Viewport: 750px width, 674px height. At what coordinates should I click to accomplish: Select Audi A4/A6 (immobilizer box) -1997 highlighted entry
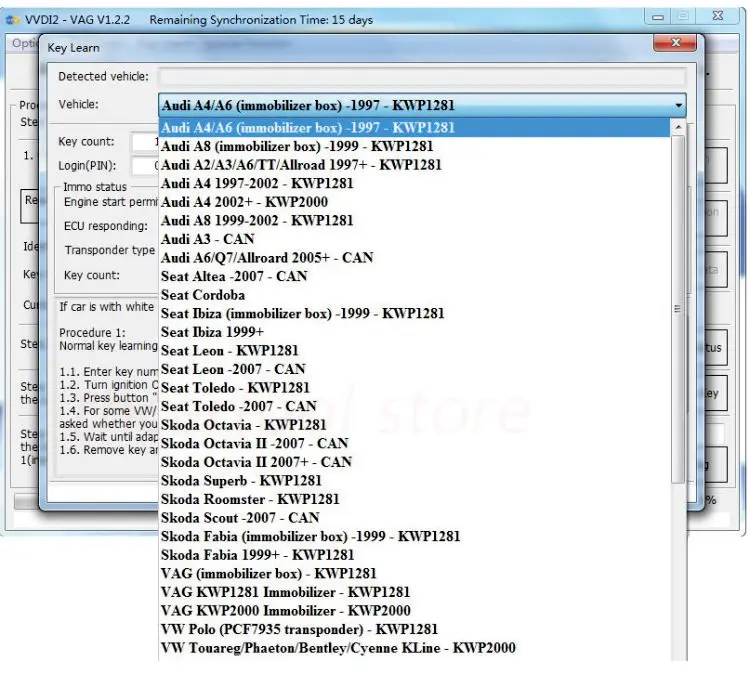click(x=415, y=128)
